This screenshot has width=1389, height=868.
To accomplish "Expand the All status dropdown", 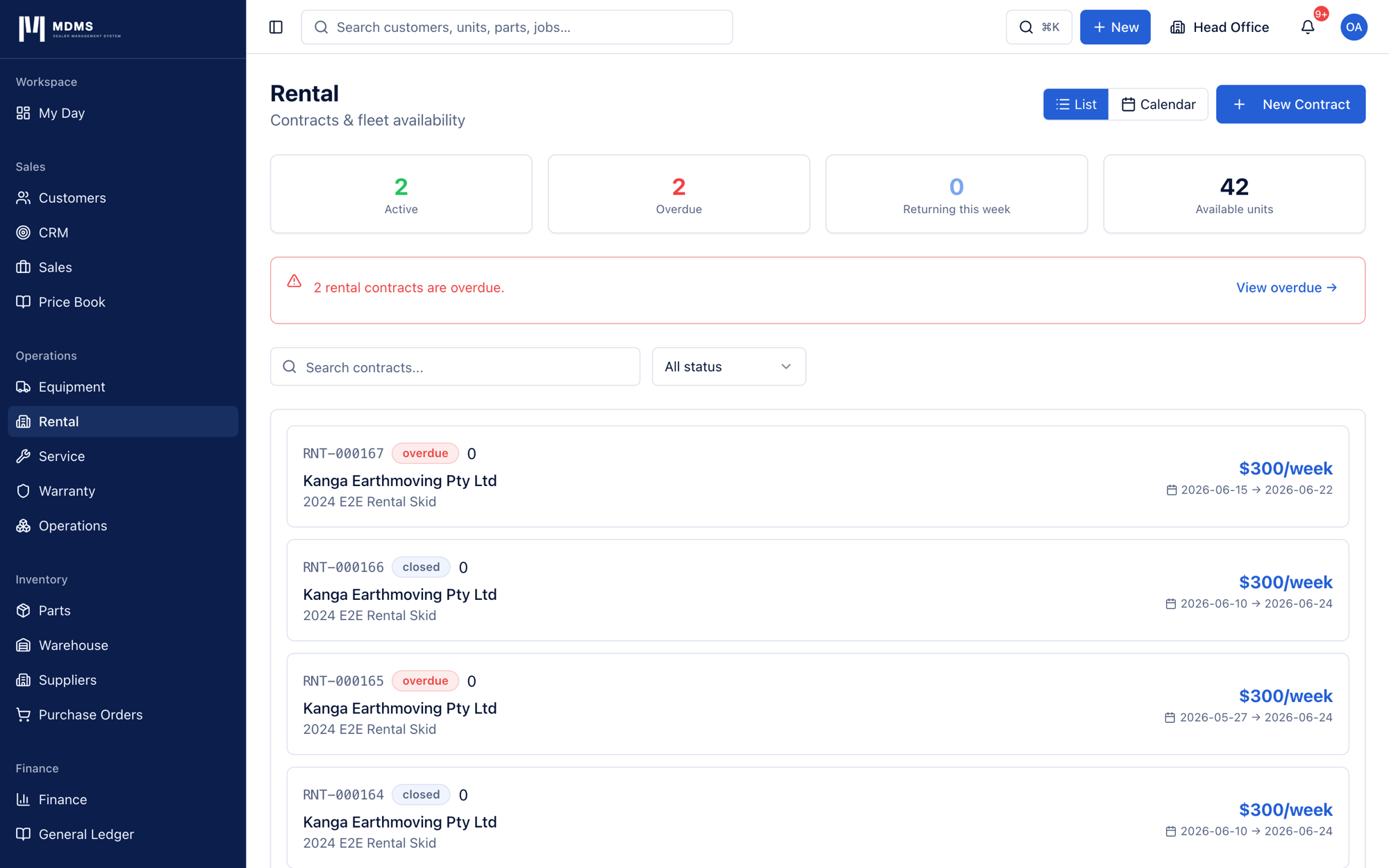I will pyautogui.click(x=729, y=367).
